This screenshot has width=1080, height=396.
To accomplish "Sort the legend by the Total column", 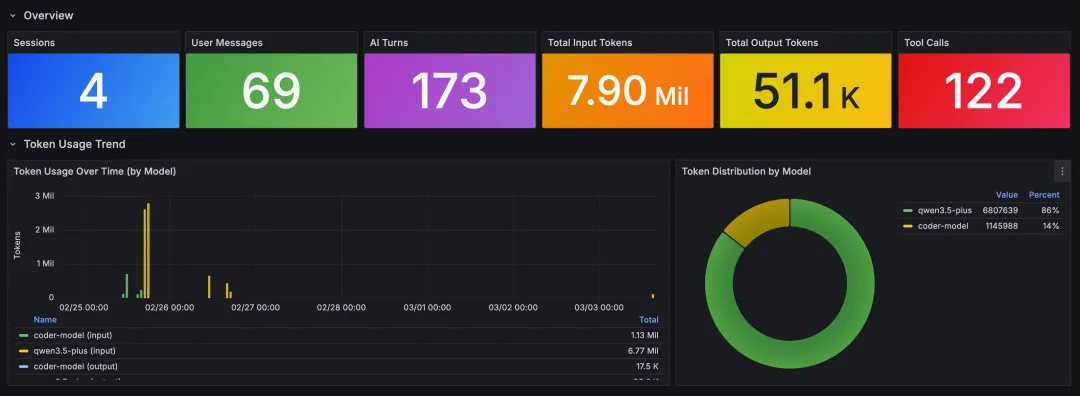I will click(x=648, y=320).
